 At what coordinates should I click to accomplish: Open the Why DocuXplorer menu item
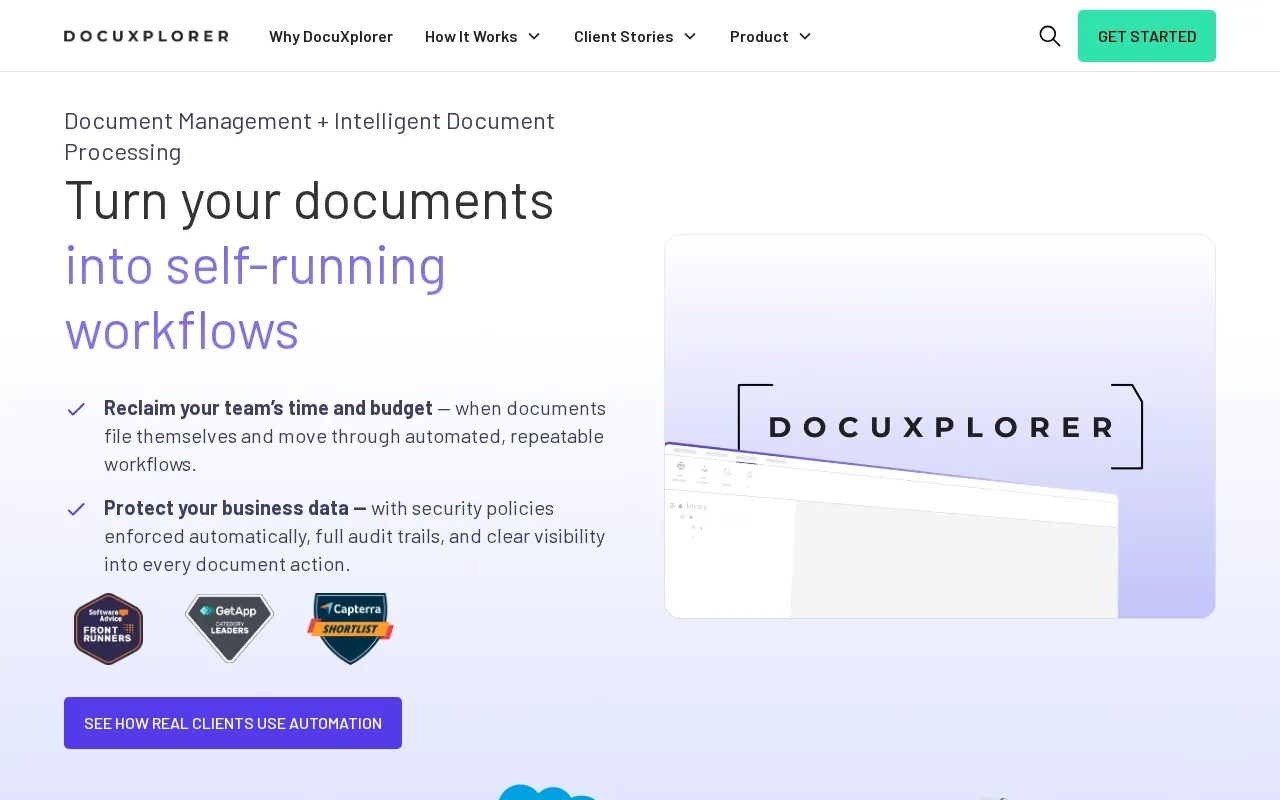(x=331, y=36)
